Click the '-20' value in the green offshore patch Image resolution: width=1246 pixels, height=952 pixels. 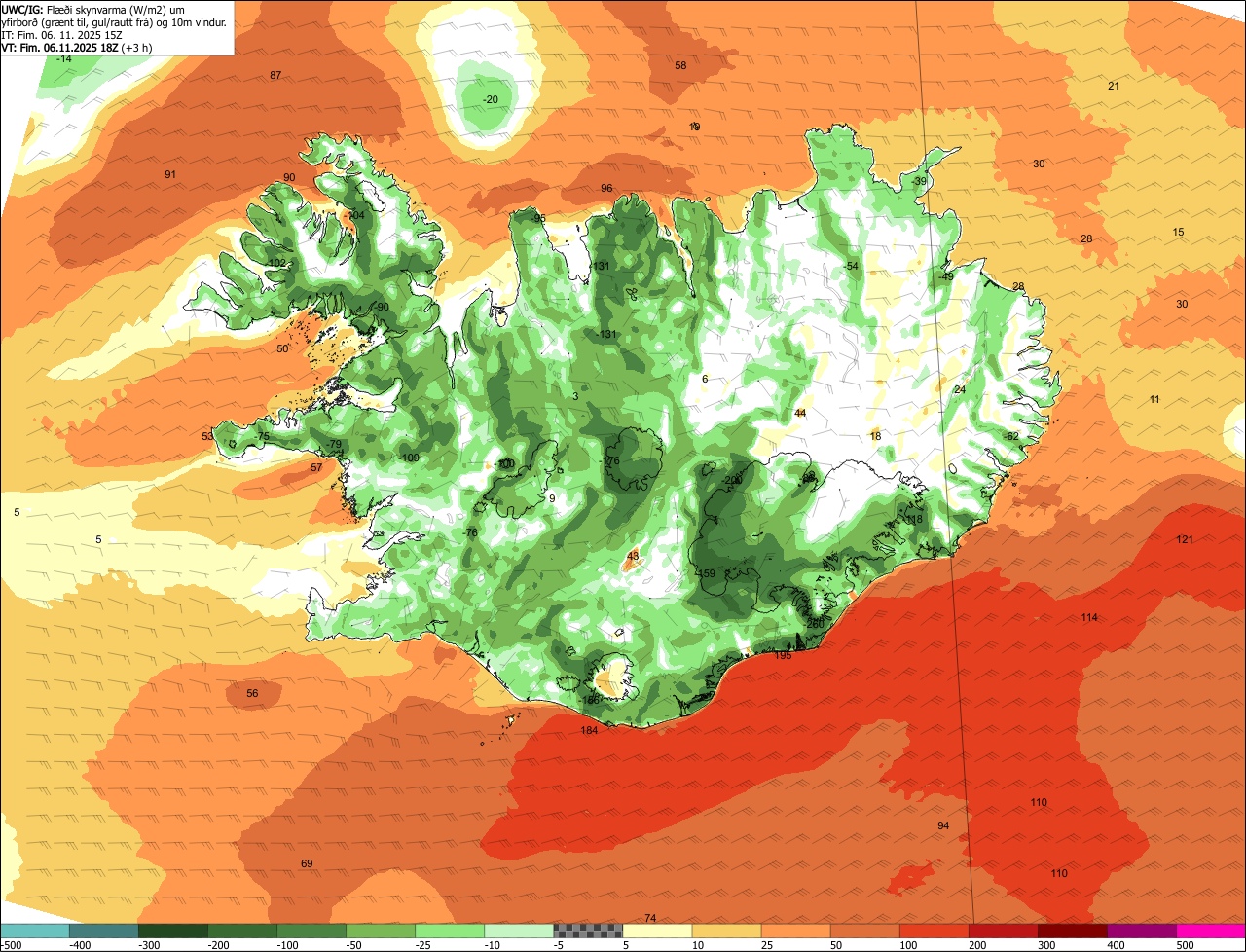tap(491, 100)
